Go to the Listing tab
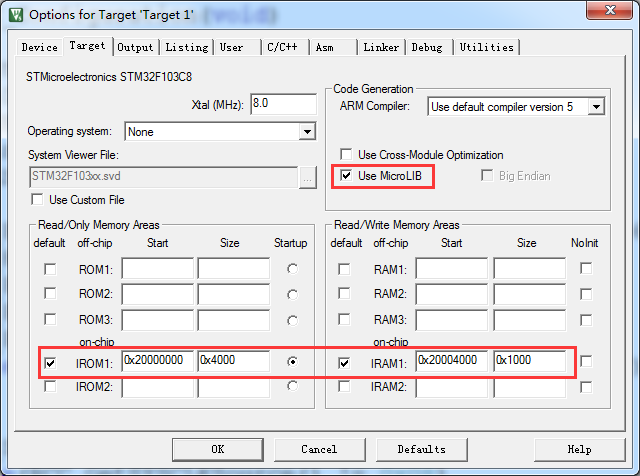Screen dimensions: 640x476 tap(187, 47)
